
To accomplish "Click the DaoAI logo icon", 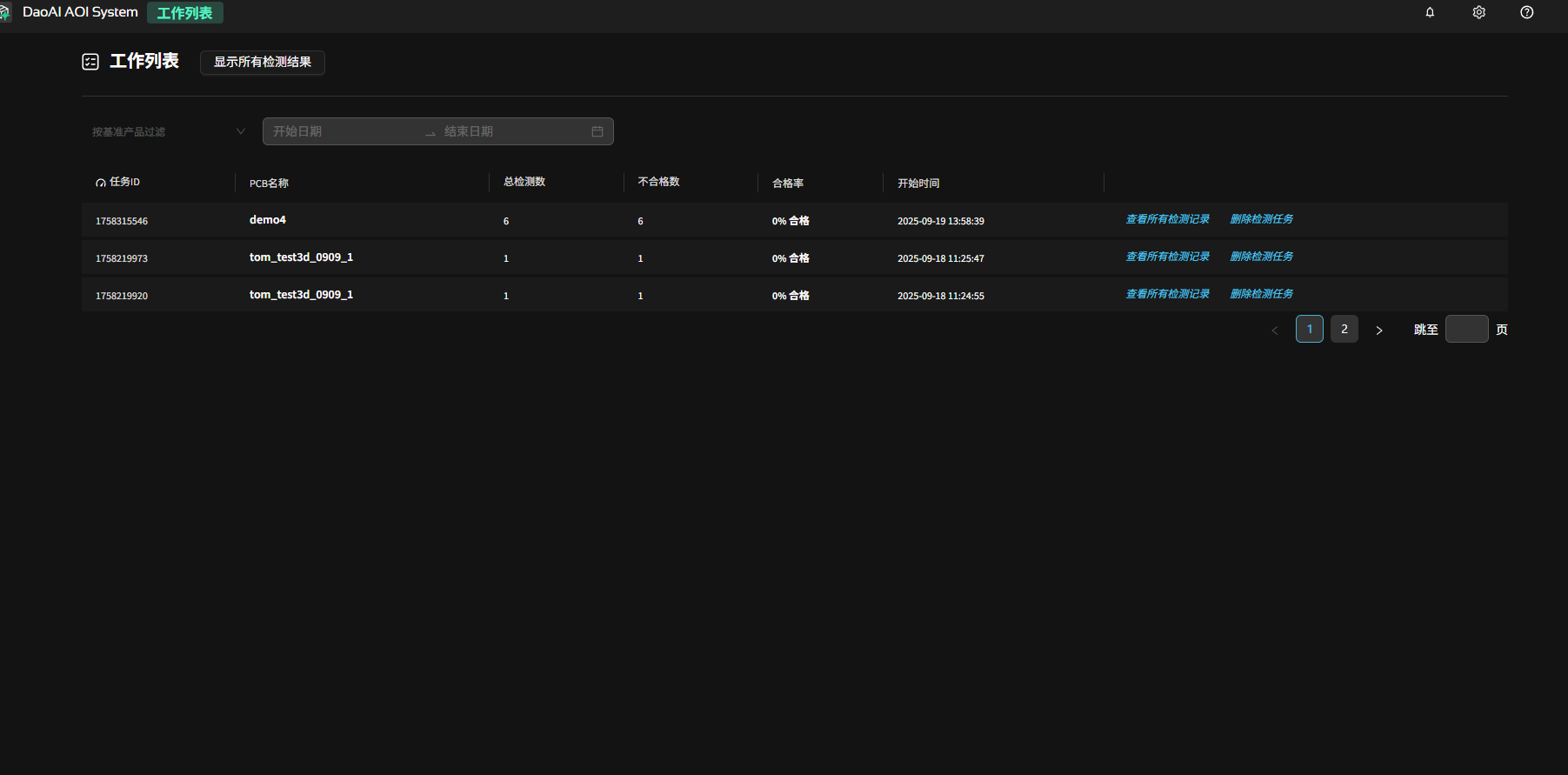I will (5, 12).
